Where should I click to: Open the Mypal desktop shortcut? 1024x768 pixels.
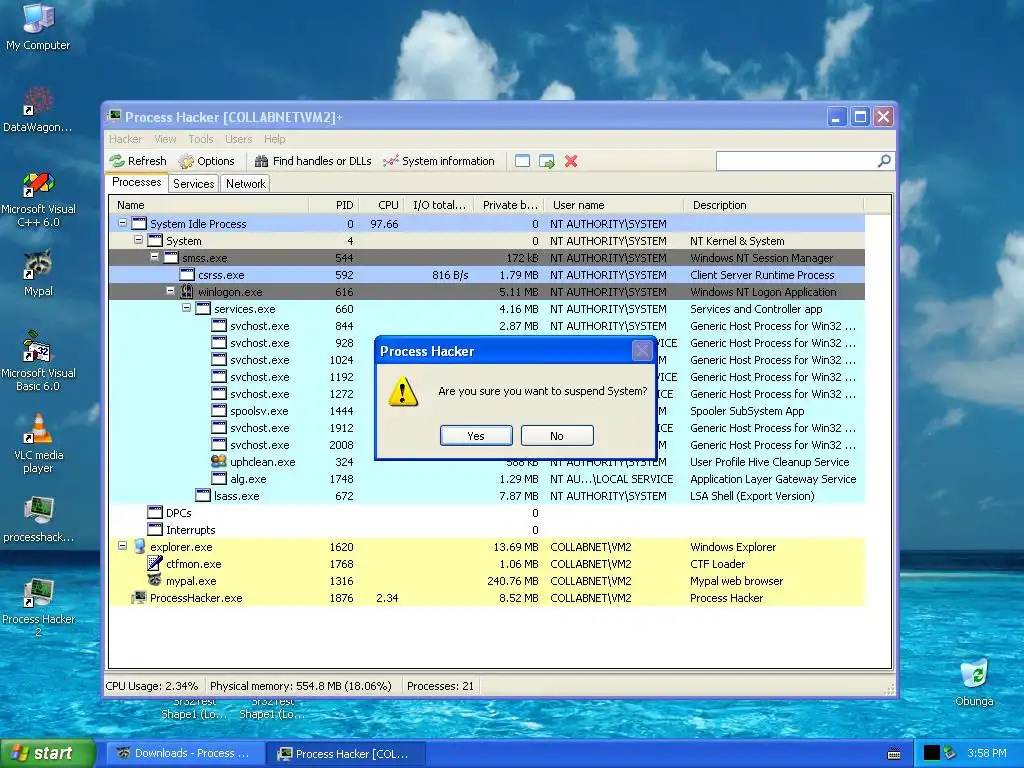click(38, 273)
